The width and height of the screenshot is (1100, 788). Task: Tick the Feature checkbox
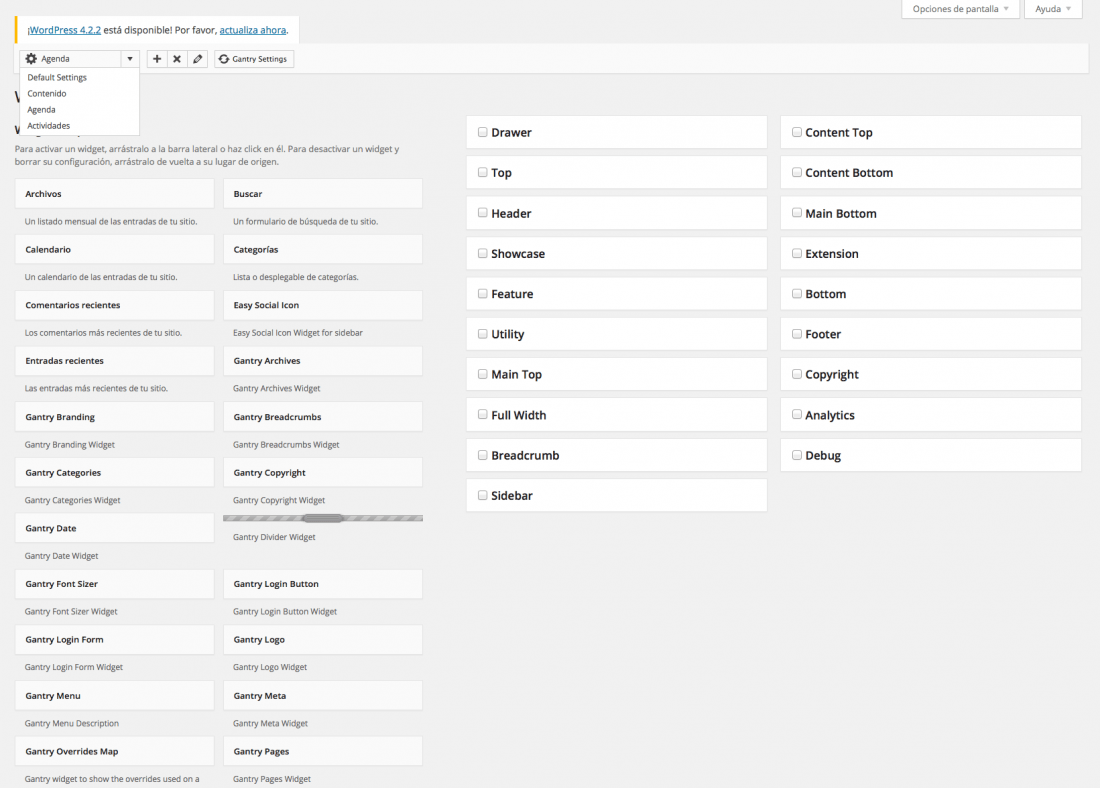[483, 293]
